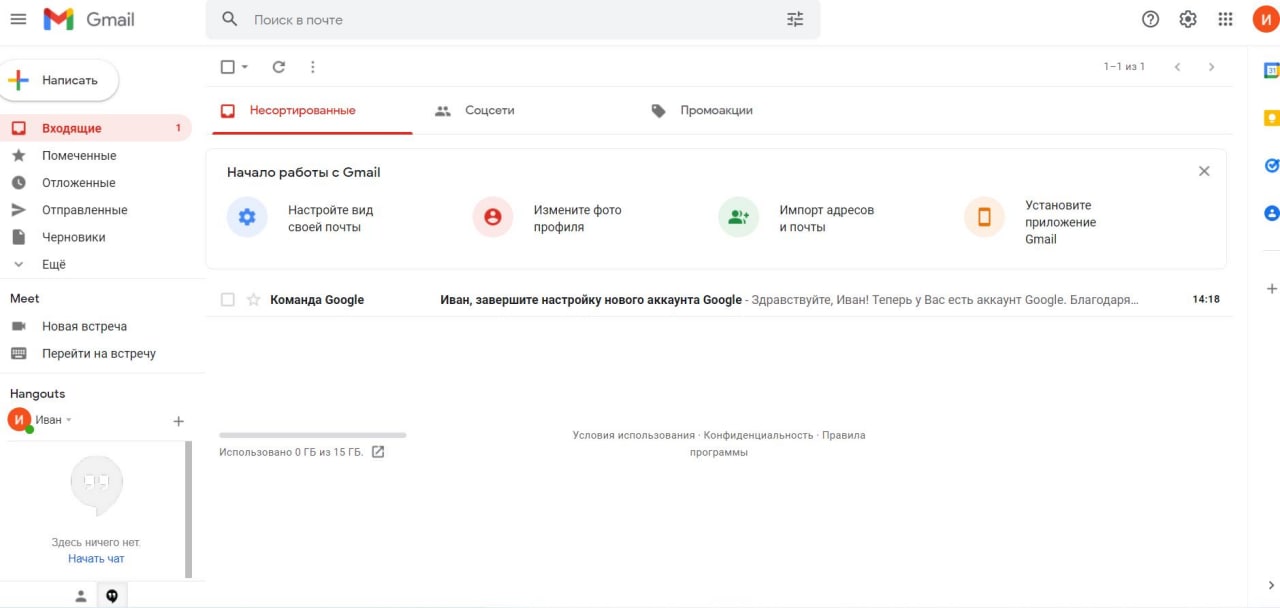Switch to Hangouts contacts person icon
Image resolution: width=1280 pixels, height=608 pixels.
click(81, 596)
